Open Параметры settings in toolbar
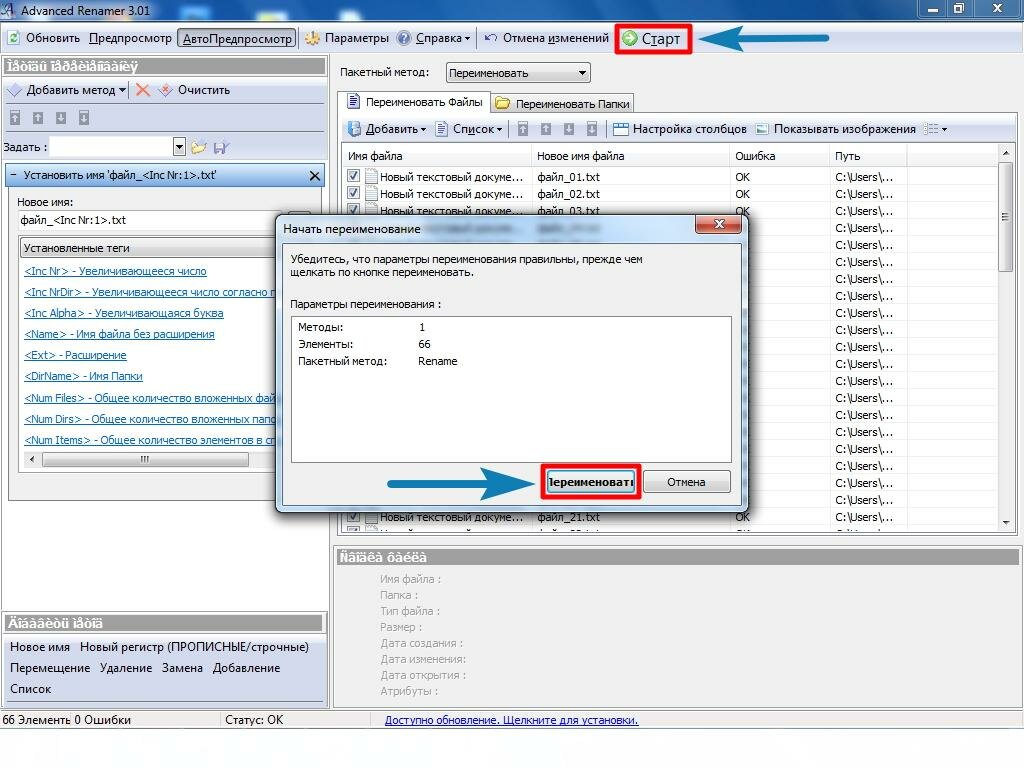This screenshot has width=1024, height=768. tap(346, 39)
